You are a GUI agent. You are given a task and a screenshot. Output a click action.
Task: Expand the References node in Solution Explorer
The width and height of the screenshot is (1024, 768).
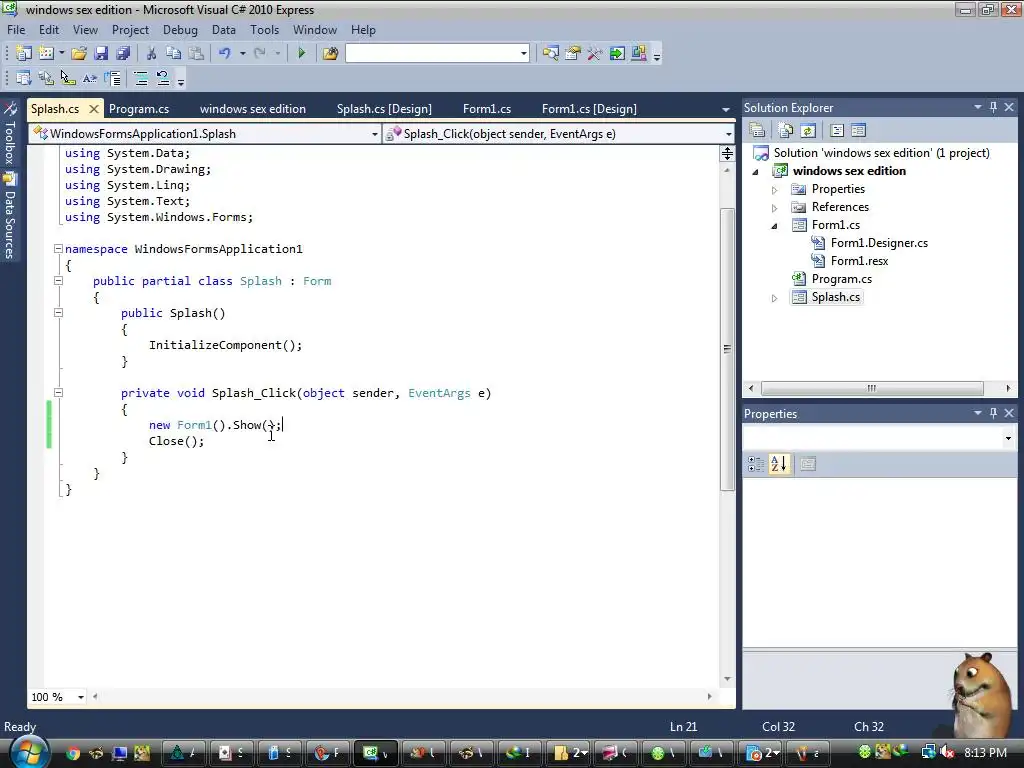775,208
